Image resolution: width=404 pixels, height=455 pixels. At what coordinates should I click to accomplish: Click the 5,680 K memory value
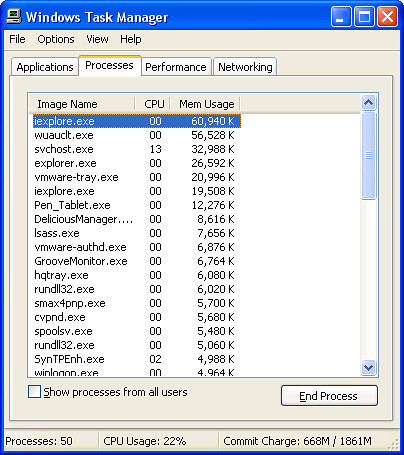coord(216,317)
